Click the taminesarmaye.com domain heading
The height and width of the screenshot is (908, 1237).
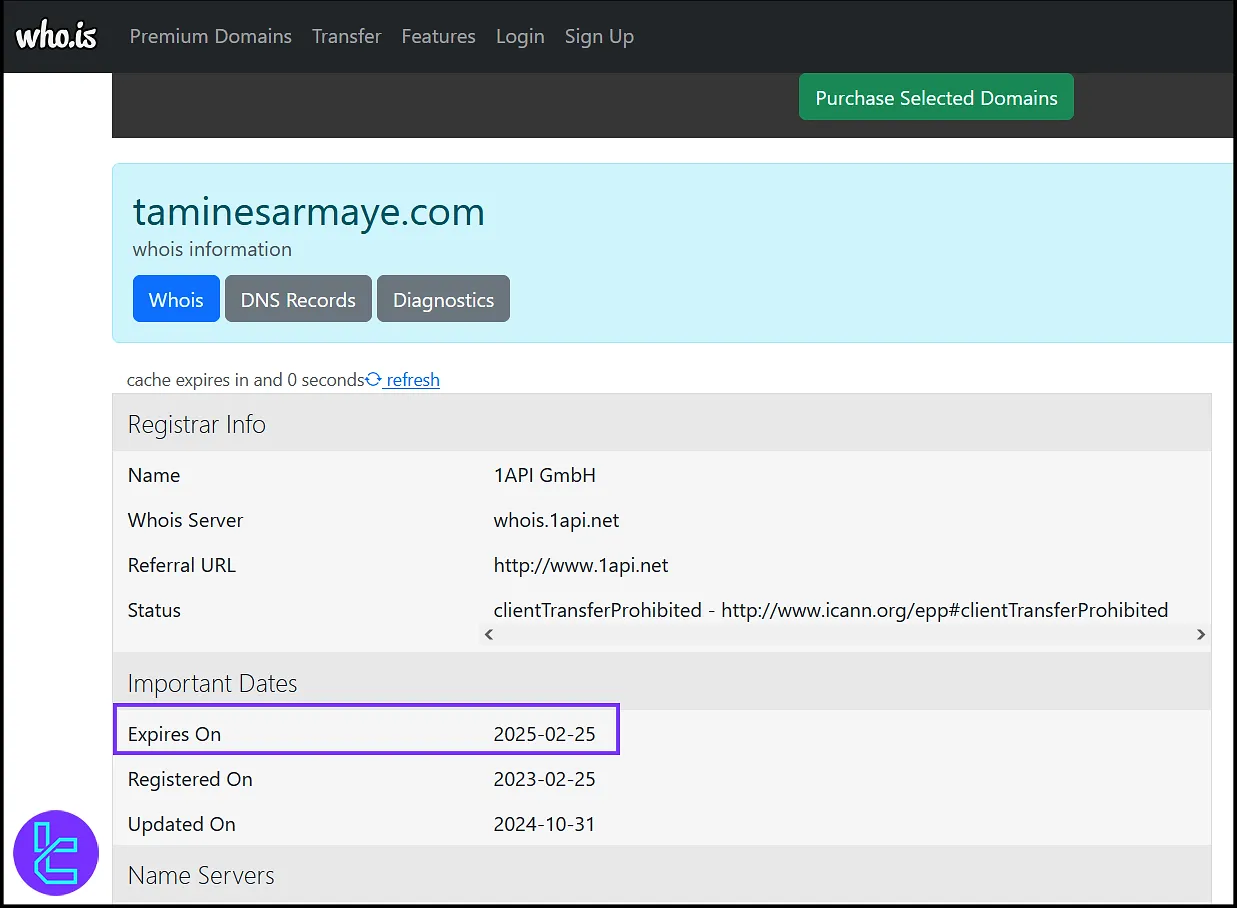click(309, 212)
